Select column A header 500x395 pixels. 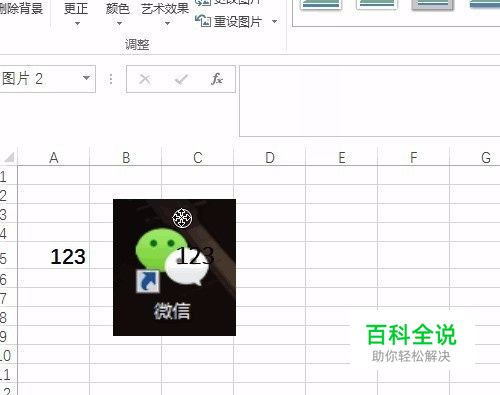click(54, 157)
